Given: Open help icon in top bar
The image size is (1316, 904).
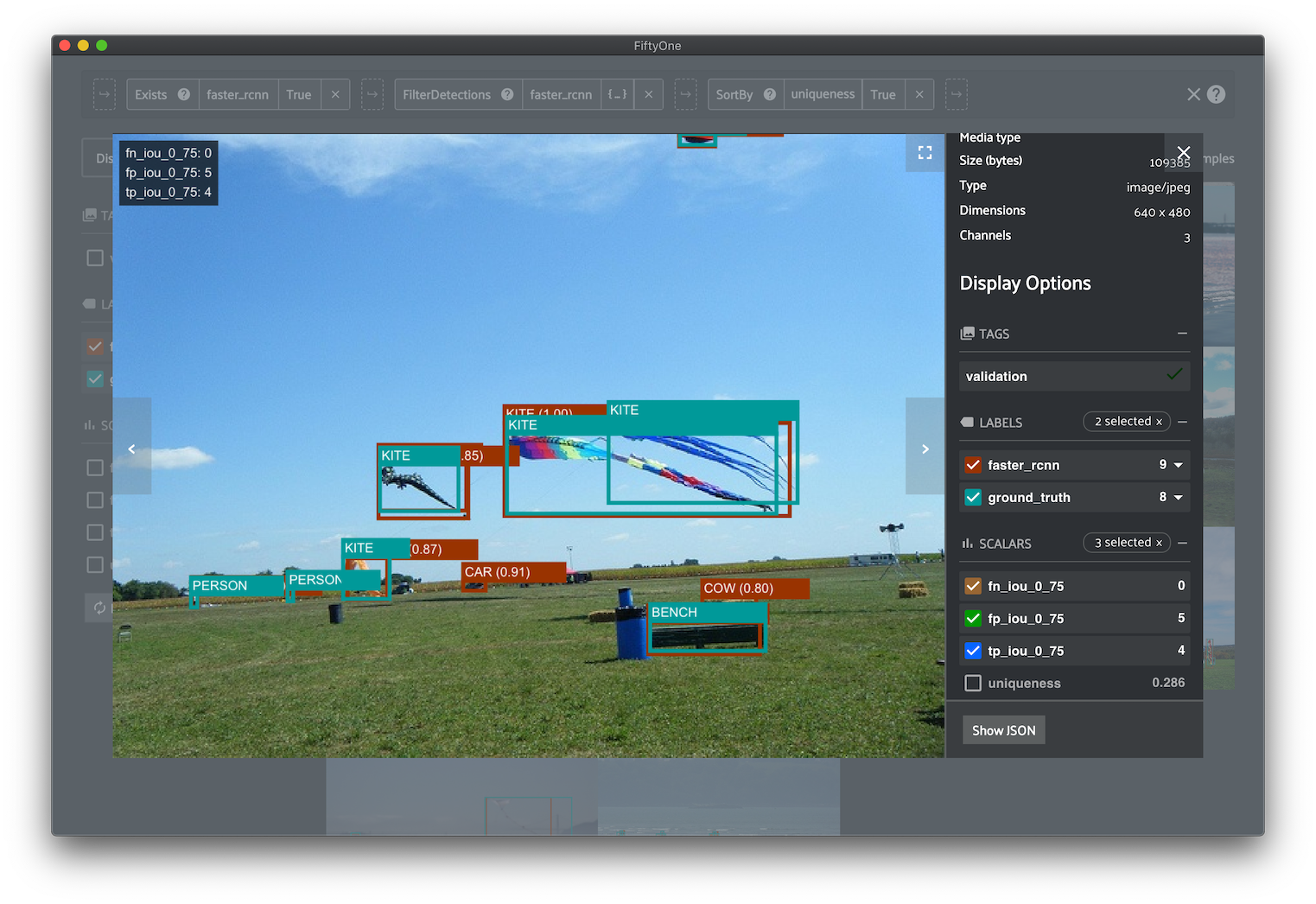Looking at the screenshot, I should click(x=1216, y=95).
